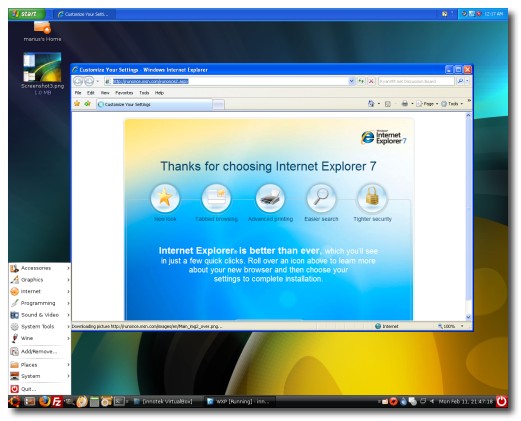Open the Favorites menu

click(x=124, y=93)
